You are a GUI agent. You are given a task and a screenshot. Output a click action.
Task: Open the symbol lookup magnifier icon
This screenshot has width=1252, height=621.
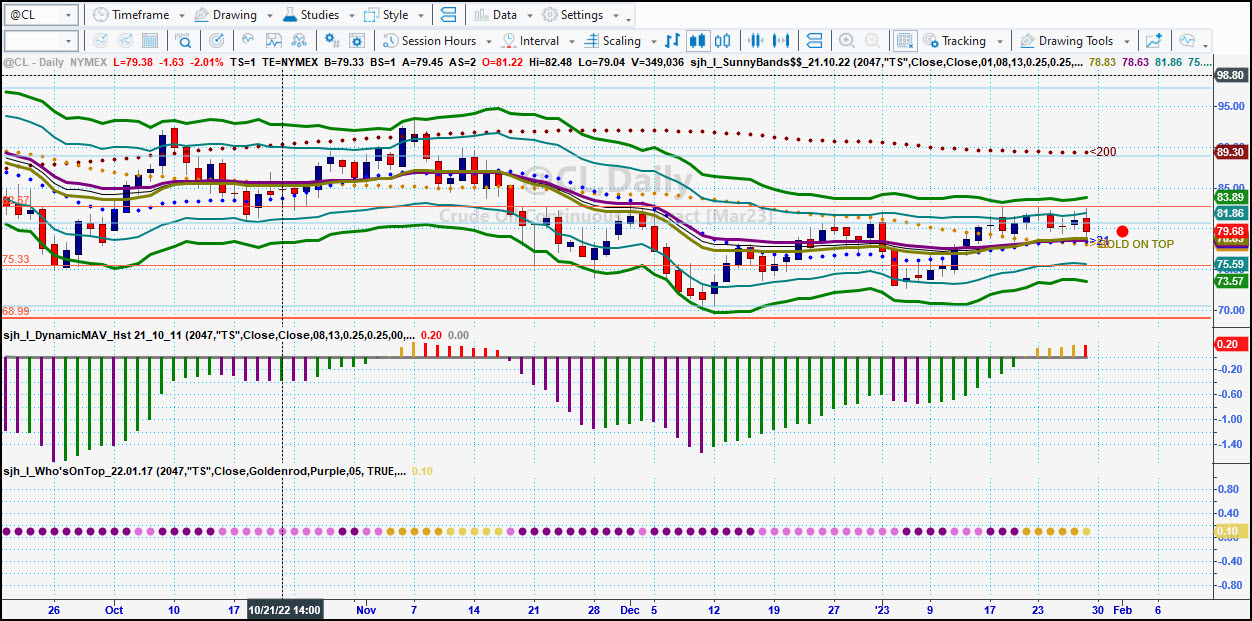[x=184, y=41]
